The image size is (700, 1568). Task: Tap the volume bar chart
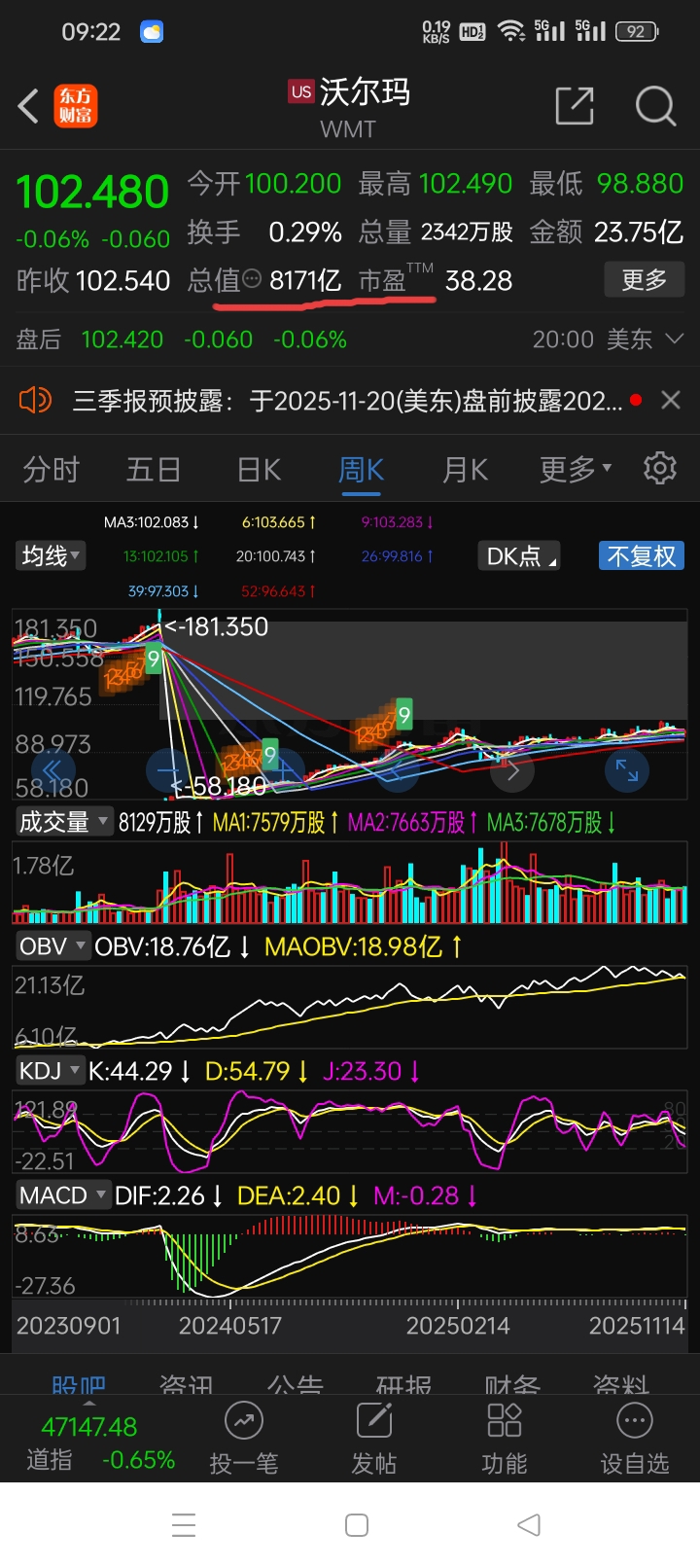tap(350, 881)
